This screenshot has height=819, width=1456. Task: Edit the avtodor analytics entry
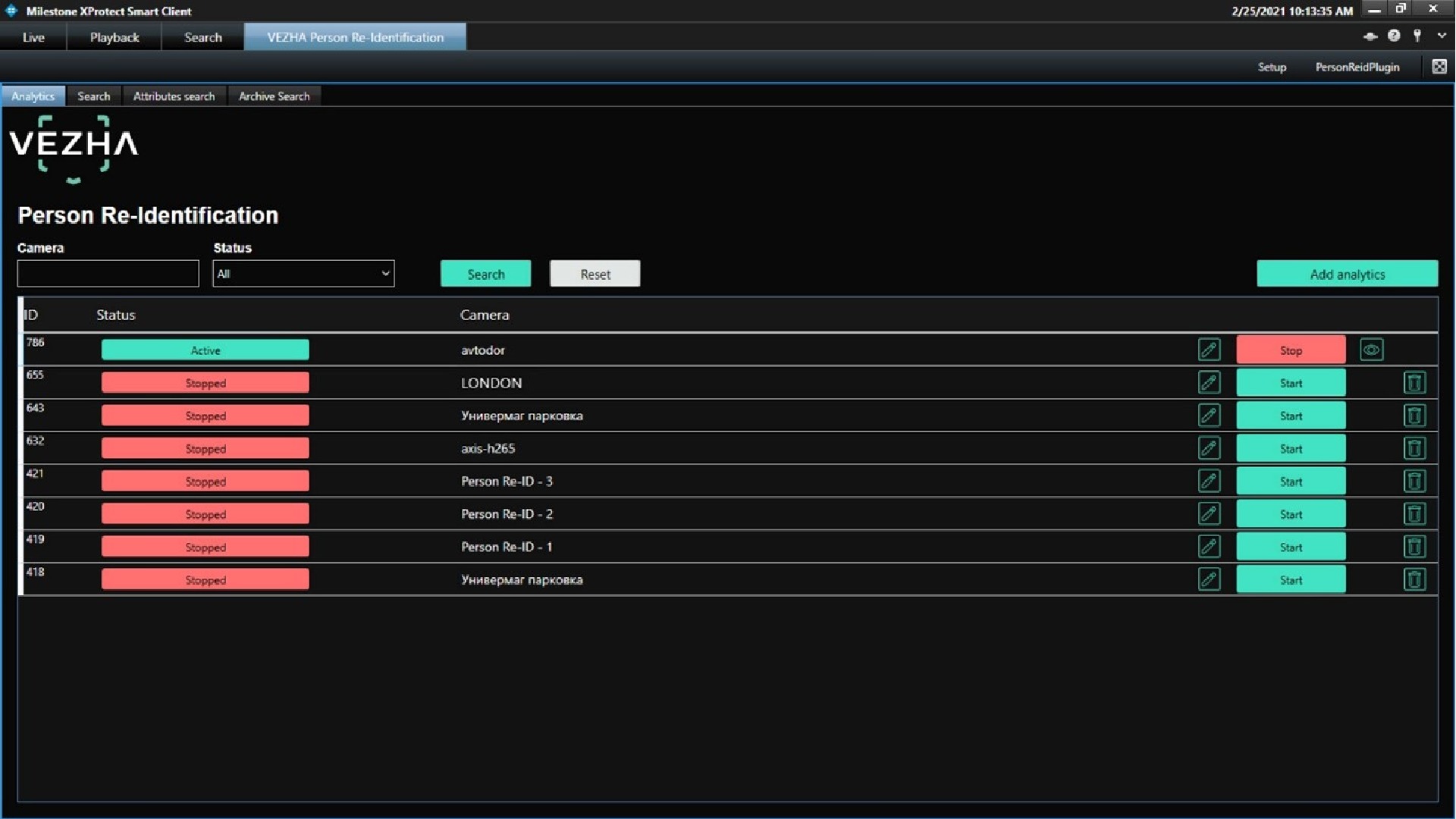coord(1210,350)
